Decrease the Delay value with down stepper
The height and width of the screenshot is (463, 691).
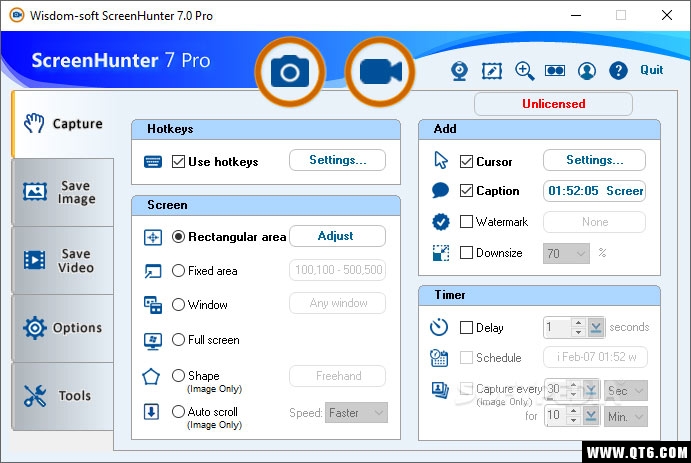[x=578, y=332]
